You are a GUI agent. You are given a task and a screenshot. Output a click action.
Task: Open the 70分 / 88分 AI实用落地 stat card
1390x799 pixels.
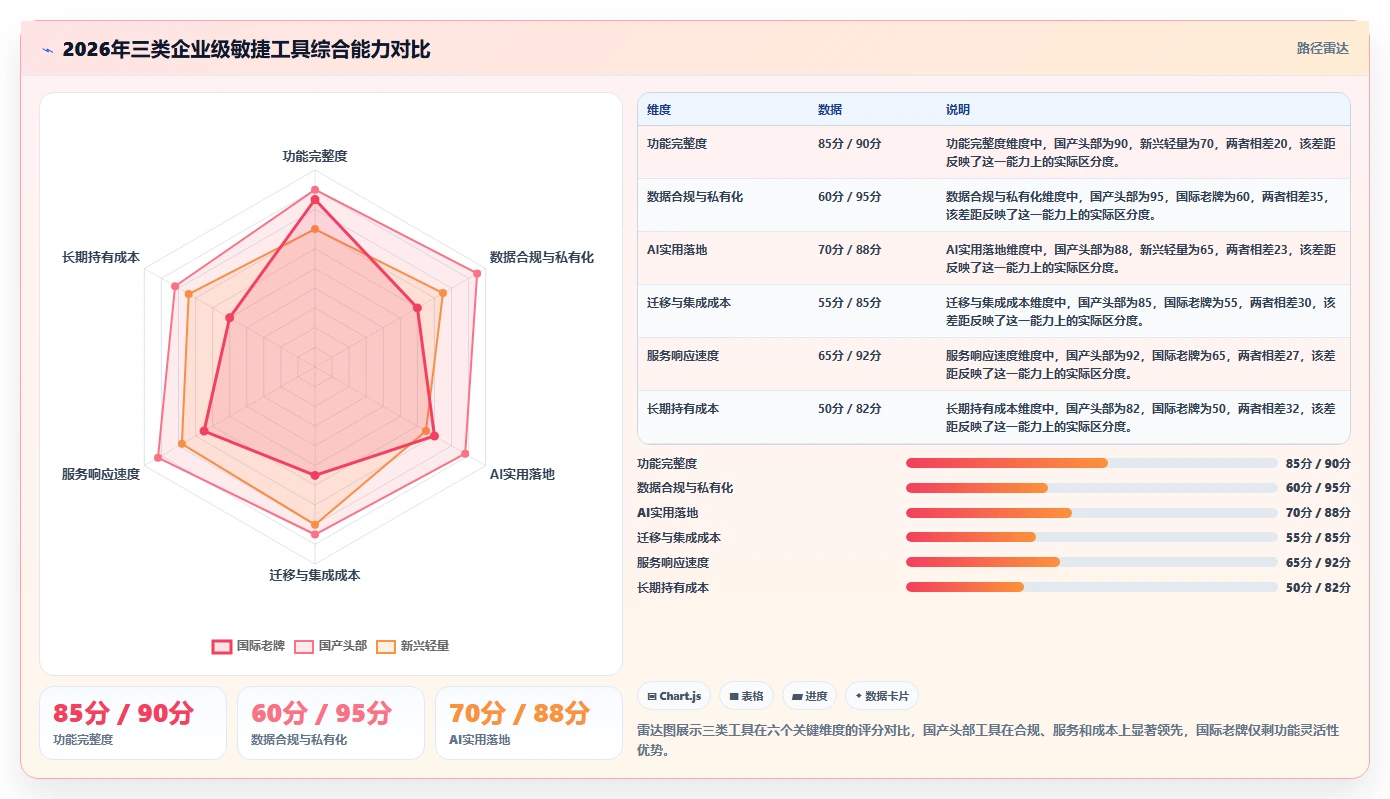529,723
